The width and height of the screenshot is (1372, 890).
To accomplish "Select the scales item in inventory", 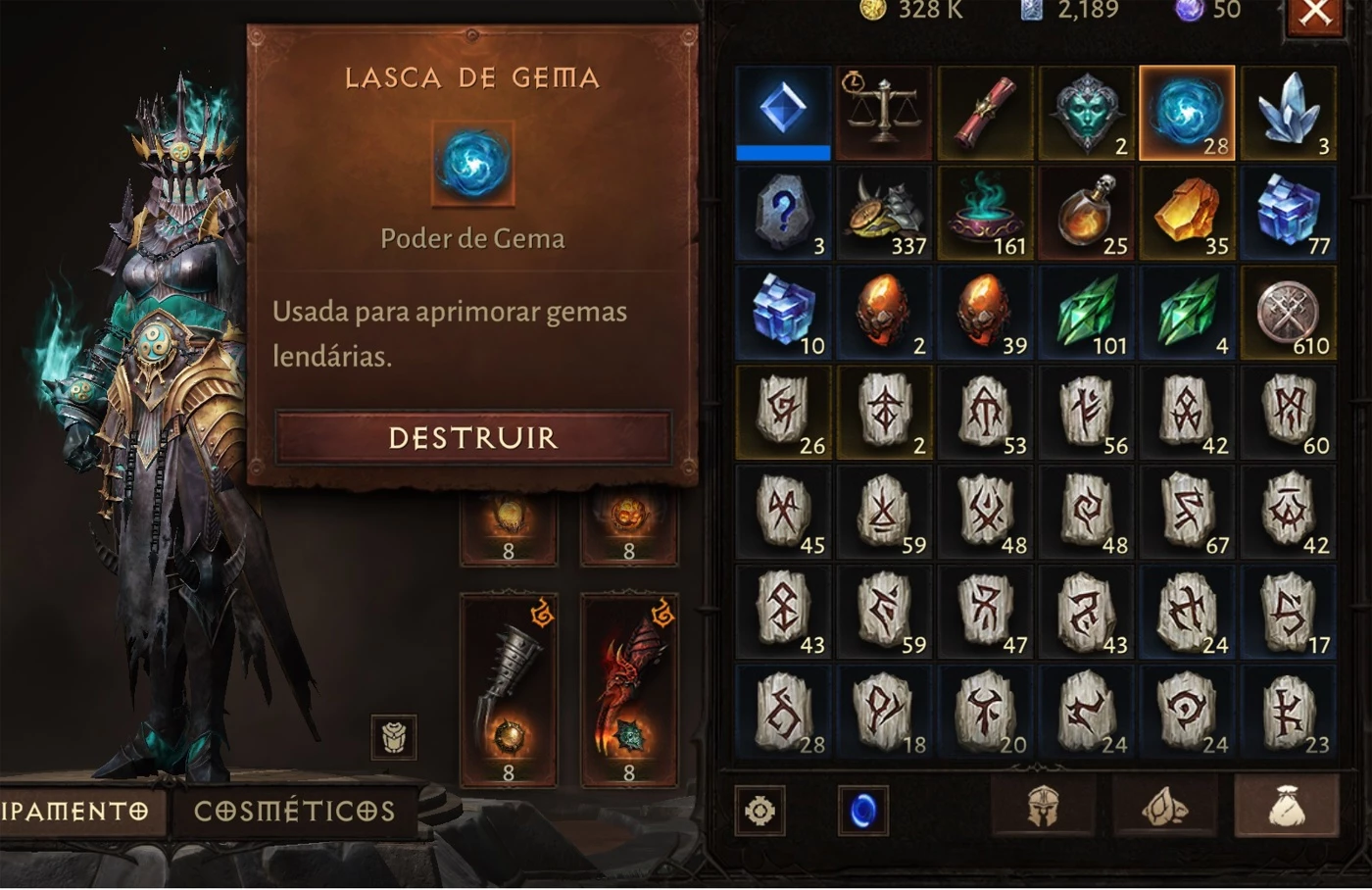I will [x=885, y=113].
